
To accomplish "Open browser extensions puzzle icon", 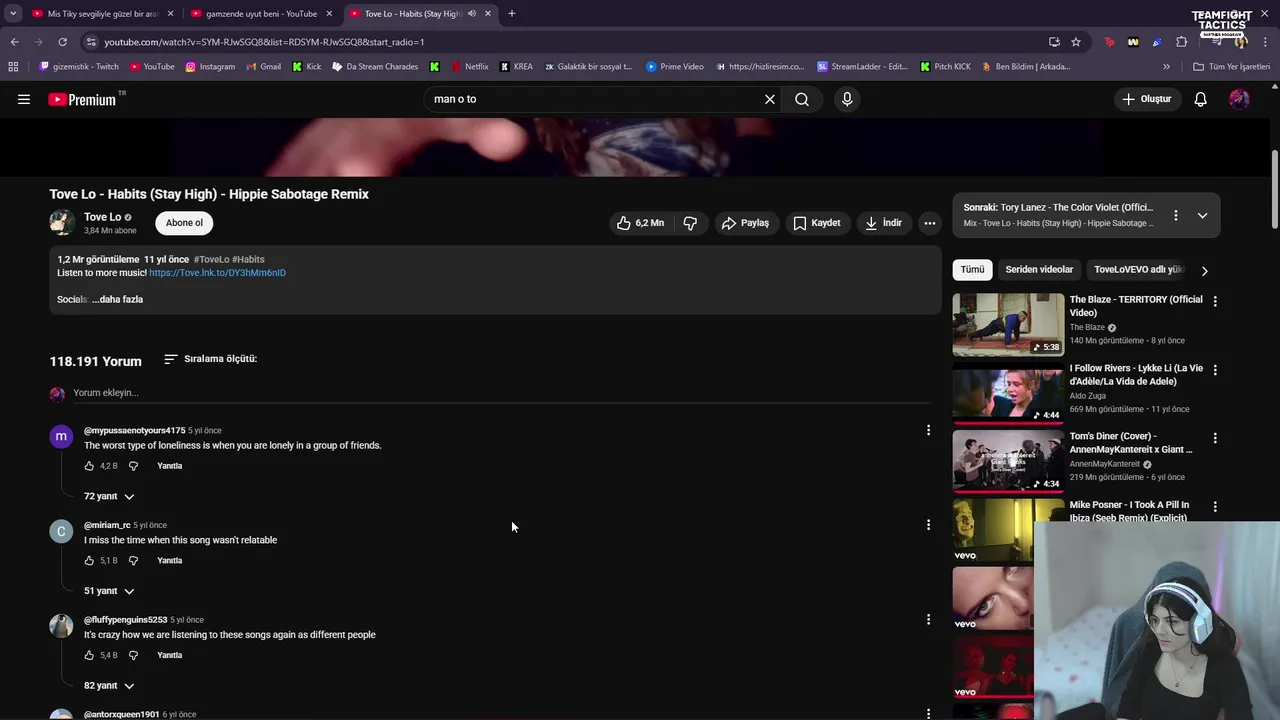I will coord(1181,42).
